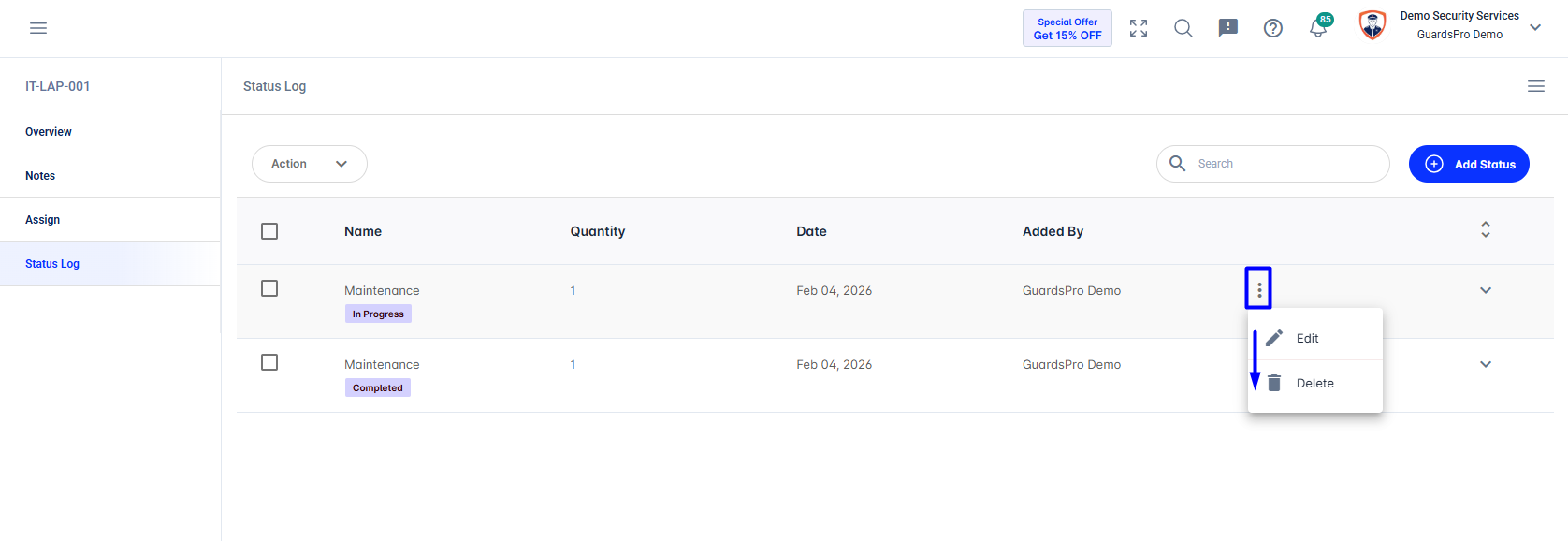The width and height of the screenshot is (1568, 541).
Task: Click the Special Offer Get 15% OFF button
Action: (x=1067, y=28)
